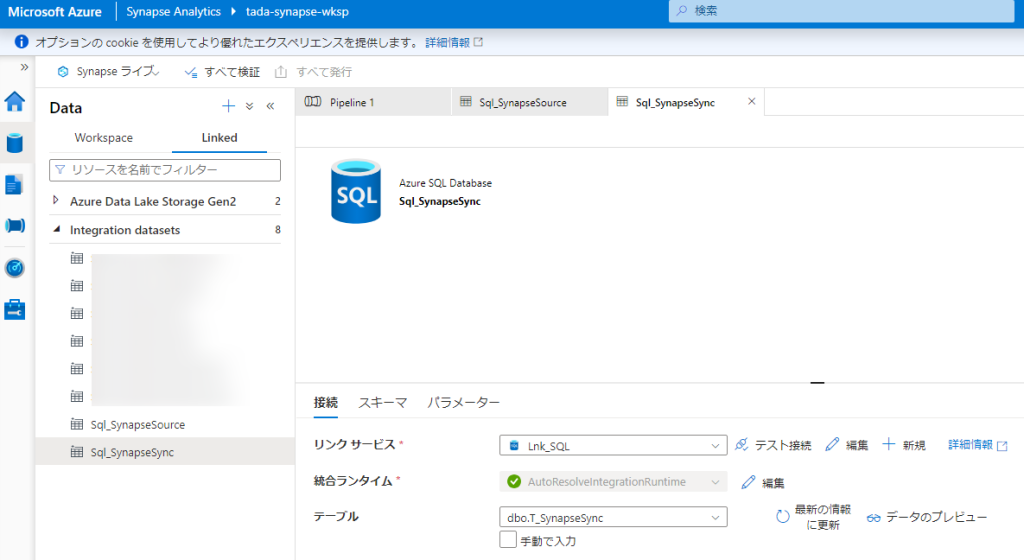Collapse the Data panel with double-left chevron

click(270, 106)
